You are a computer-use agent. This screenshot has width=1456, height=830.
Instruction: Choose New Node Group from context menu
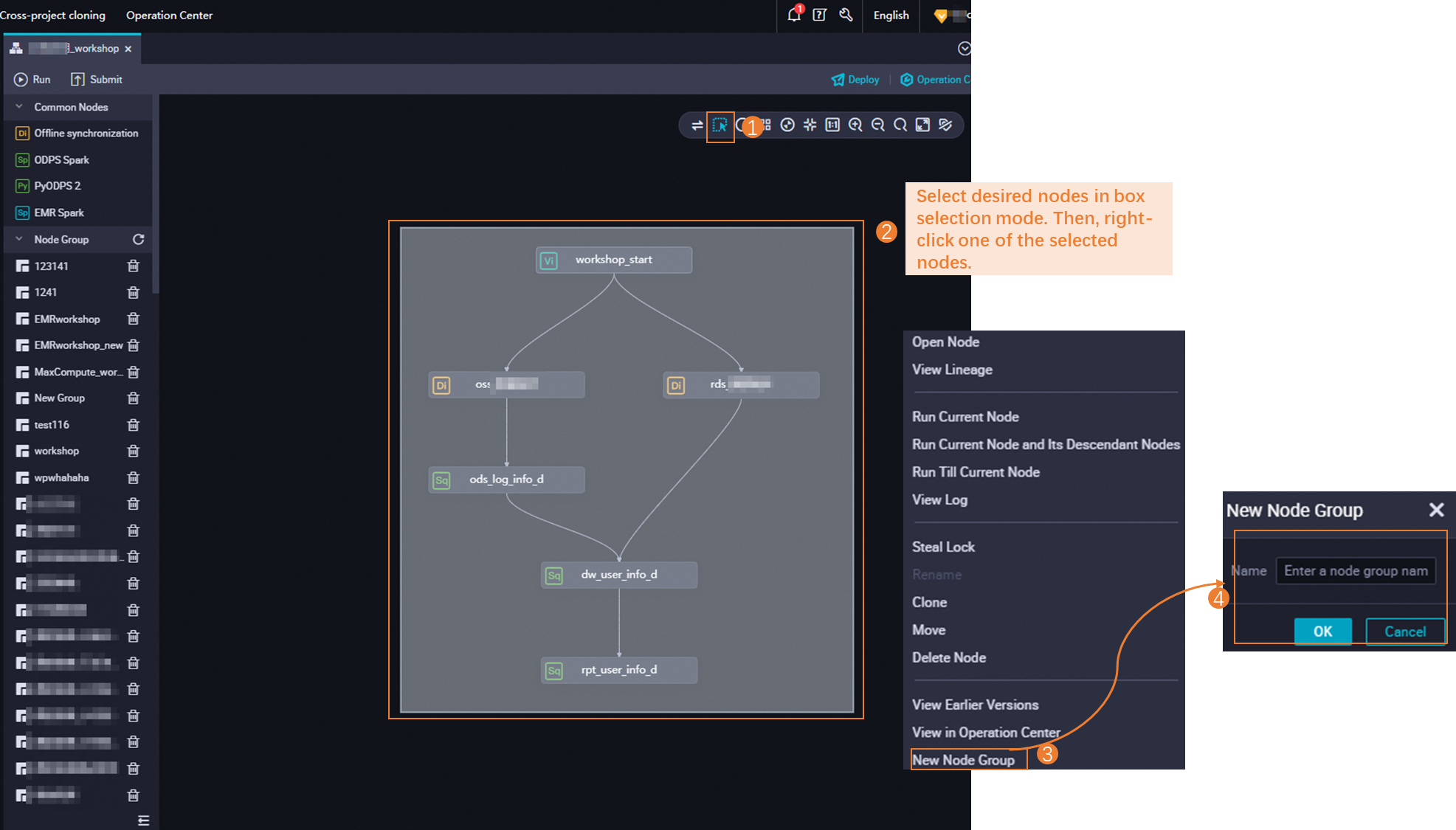tap(963, 760)
